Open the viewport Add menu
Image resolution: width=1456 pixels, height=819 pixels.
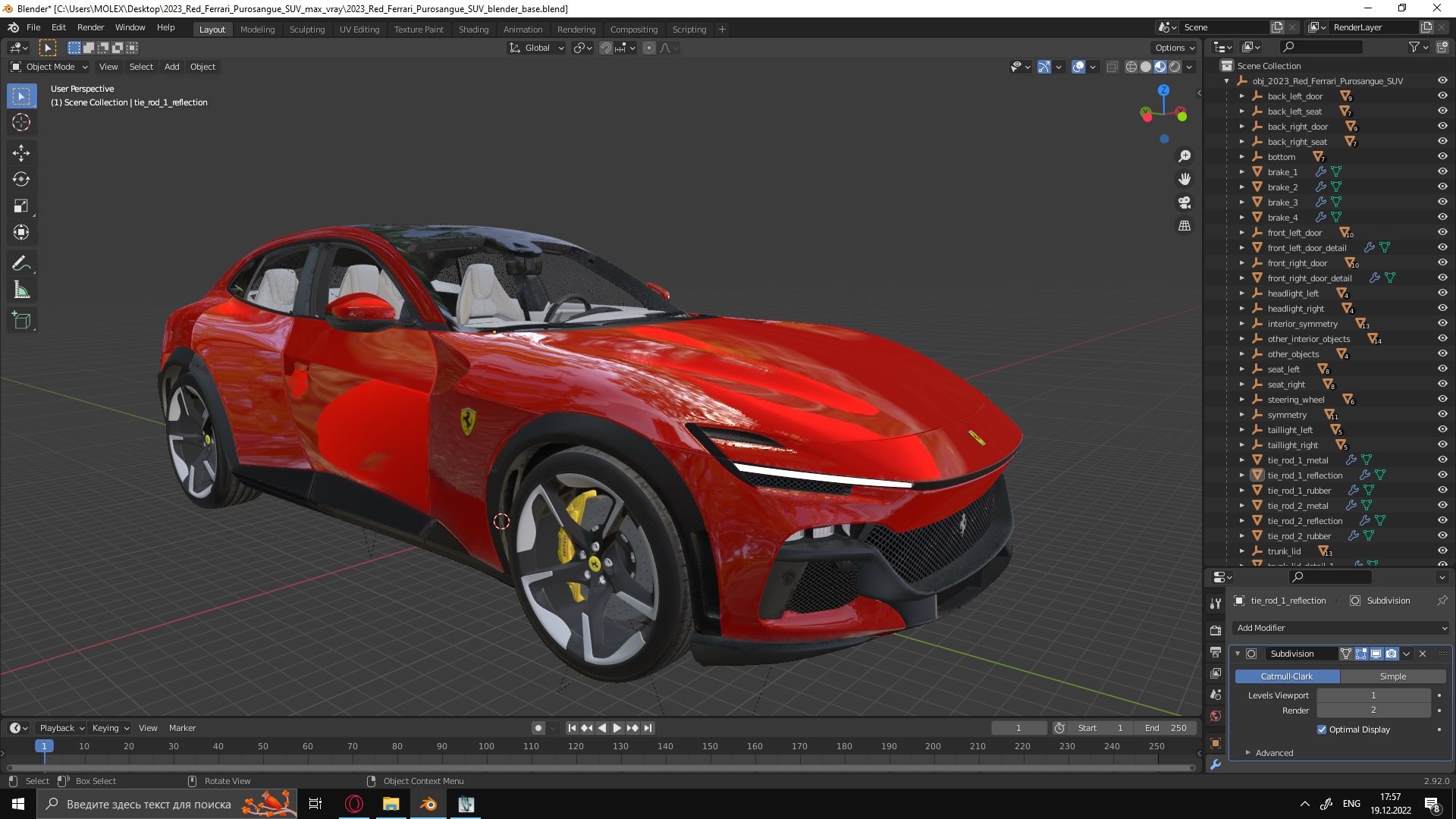pyautogui.click(x=172, y=67)
